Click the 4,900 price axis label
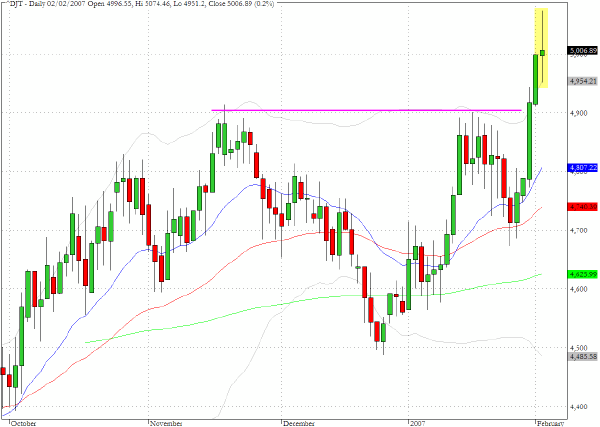This screenshot has height=427, width=600. coord(579,113)
